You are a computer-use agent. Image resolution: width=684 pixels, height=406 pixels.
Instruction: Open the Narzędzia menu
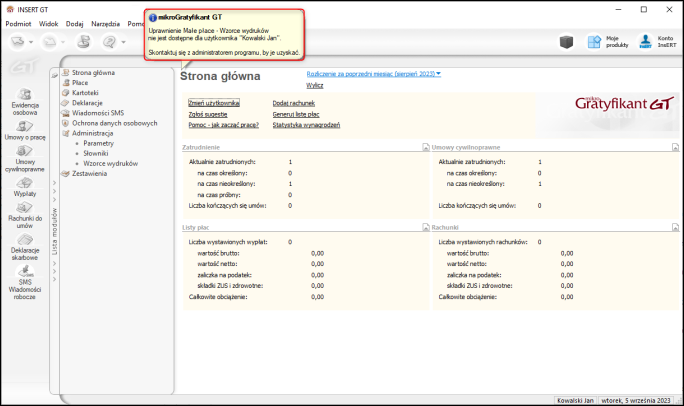pos(106,24)
